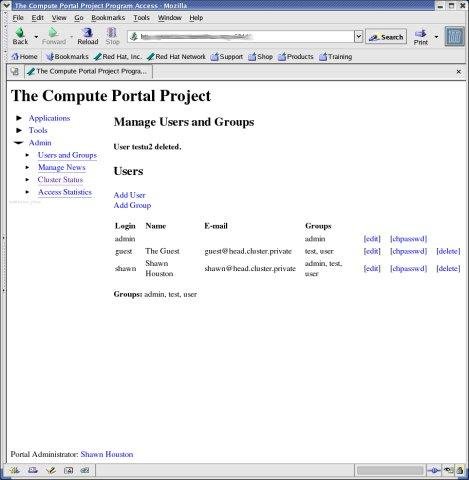Click the location bar page icon
Viewport: 469px width, 480px height.
[134, 37]
